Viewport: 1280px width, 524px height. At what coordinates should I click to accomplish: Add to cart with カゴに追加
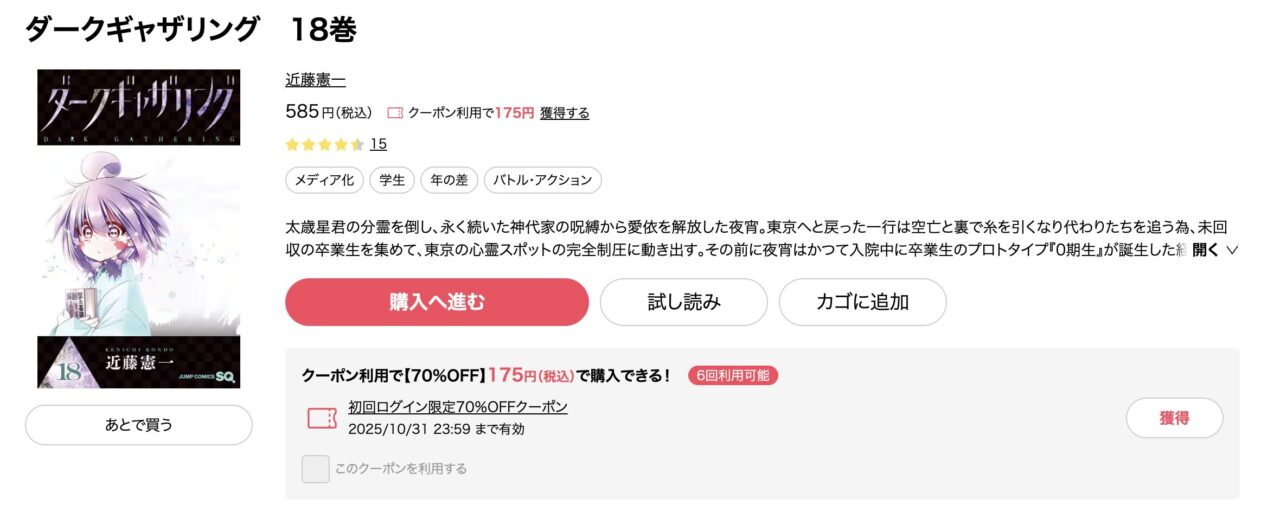tap(862, 302)
